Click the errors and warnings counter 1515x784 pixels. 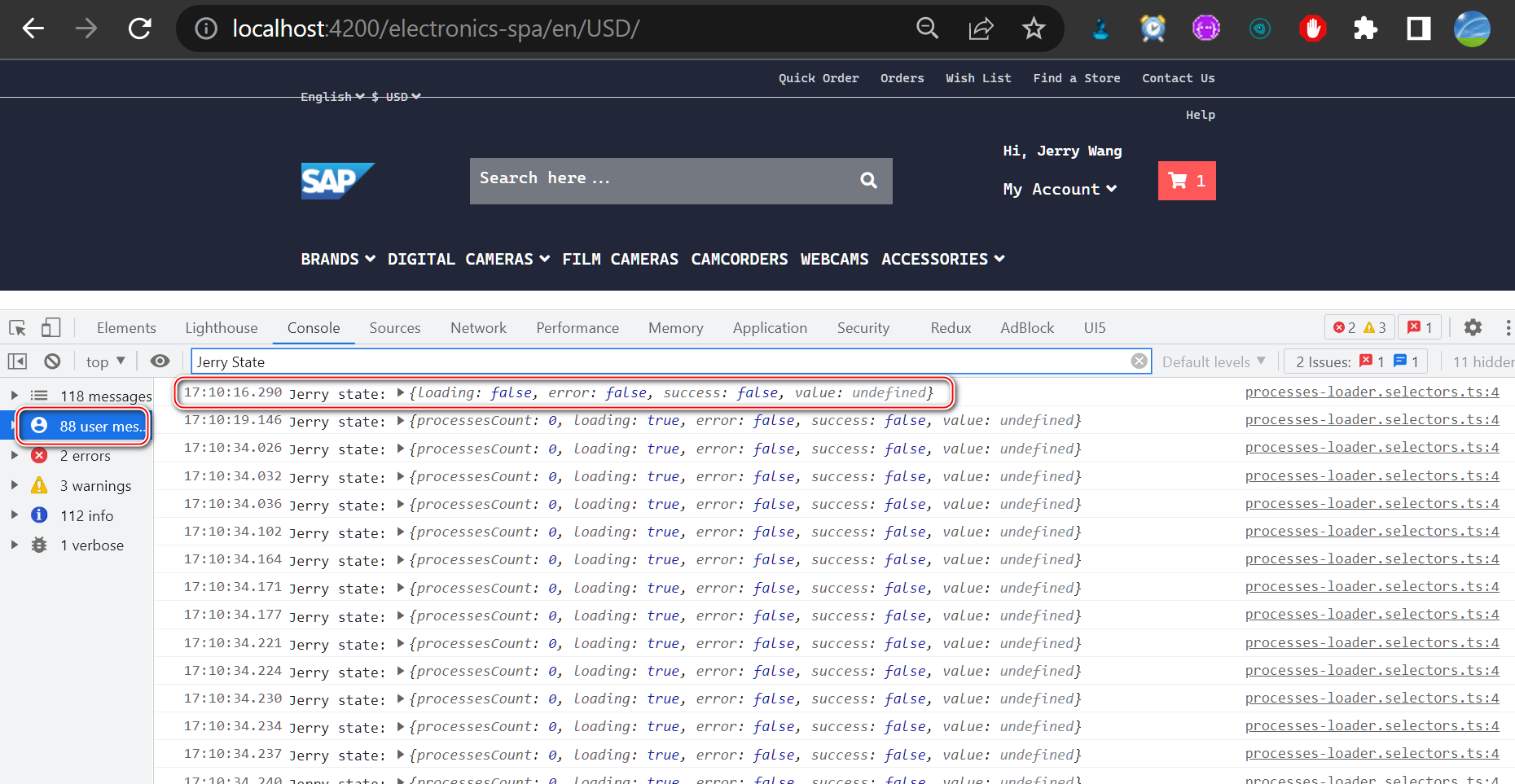[x=1359, y=327]
